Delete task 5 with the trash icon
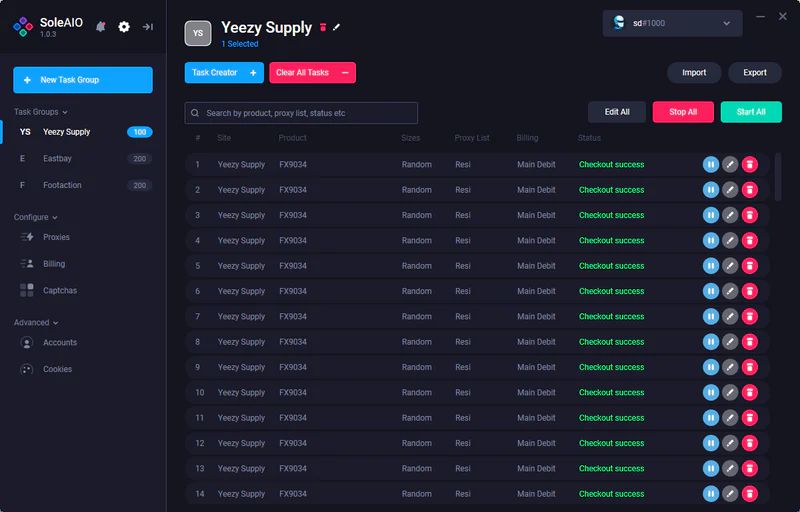This screenshot has height=512, width=800. [x=749, y=266]
